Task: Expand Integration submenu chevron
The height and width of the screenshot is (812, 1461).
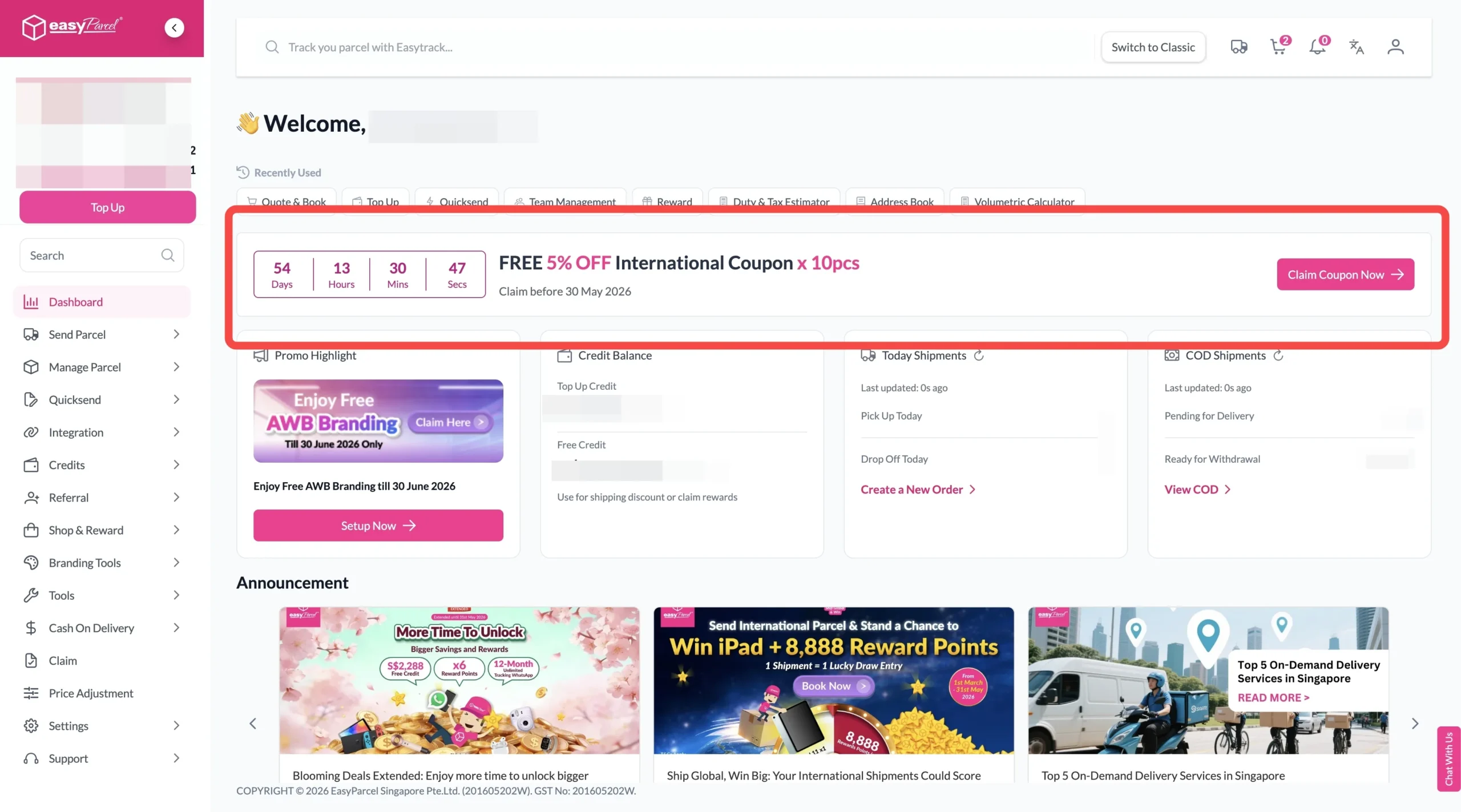Action: (x=176, y=432)
